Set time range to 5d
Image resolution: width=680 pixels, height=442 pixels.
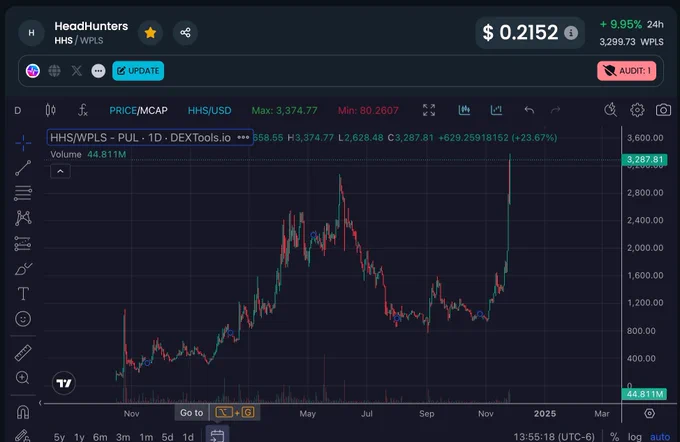click(x=167, y=436)
